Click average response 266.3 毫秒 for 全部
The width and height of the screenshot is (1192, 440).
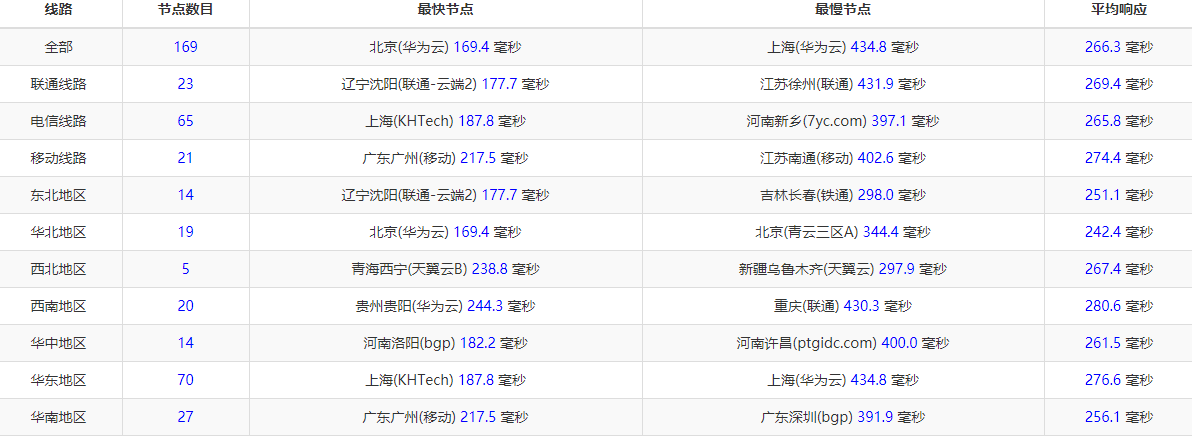[1119, 47]
